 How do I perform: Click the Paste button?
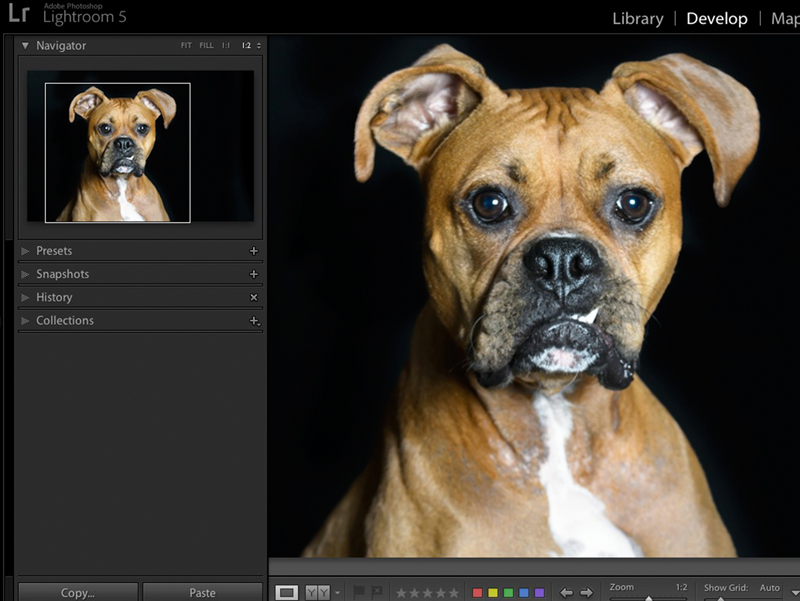(203, 592)
